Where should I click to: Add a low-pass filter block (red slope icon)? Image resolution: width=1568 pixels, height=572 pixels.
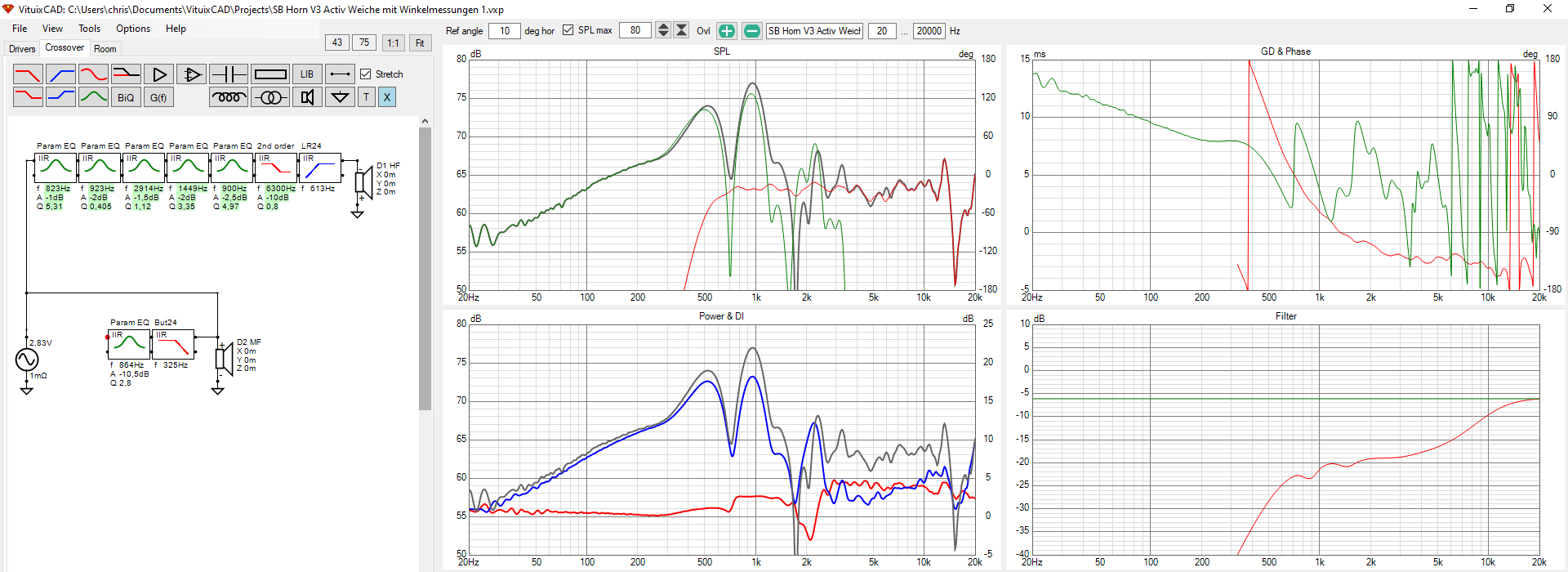[x=28, y=74]
